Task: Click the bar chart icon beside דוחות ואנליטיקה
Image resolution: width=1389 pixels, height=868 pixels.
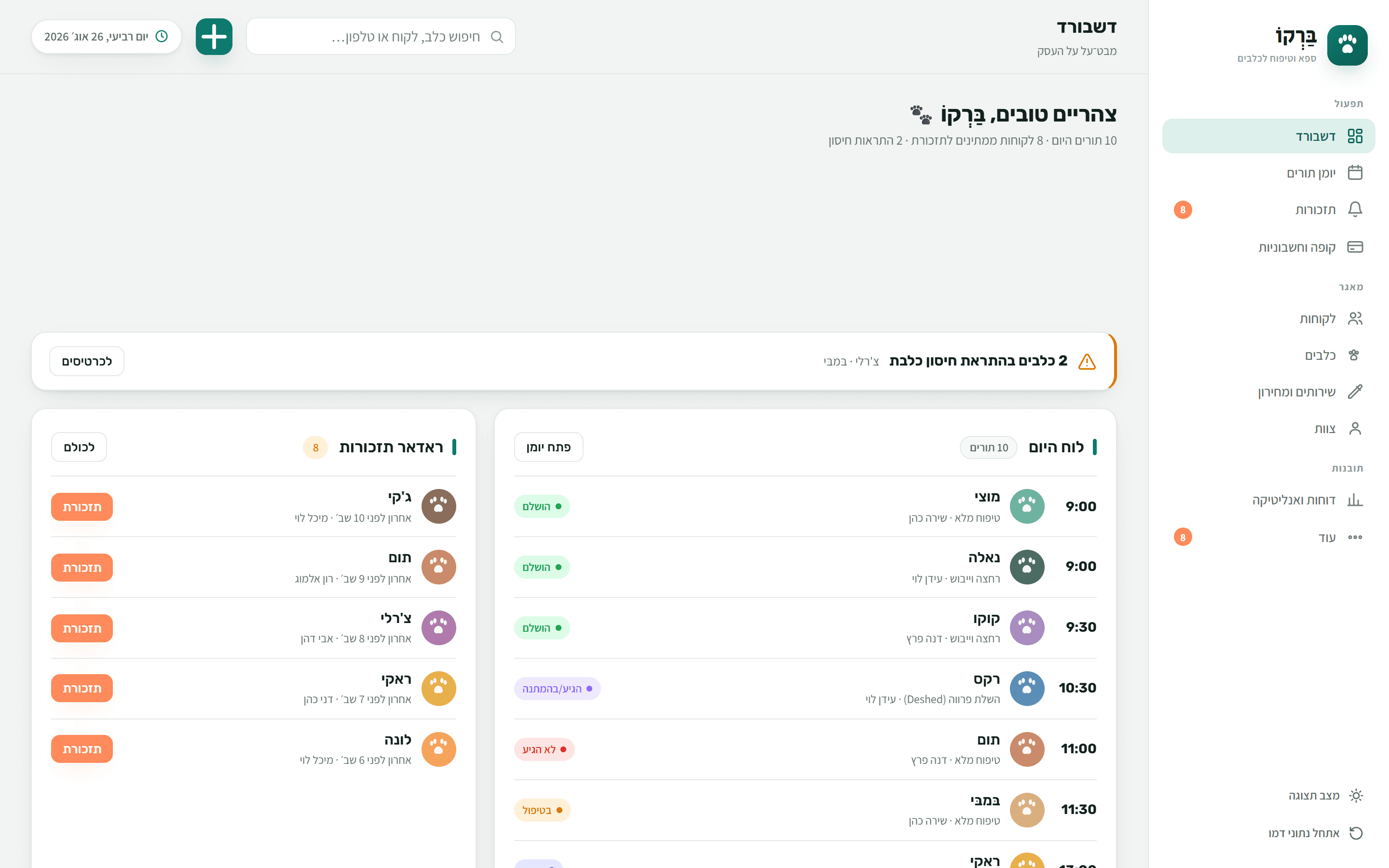Action: tap(1355, 500)
